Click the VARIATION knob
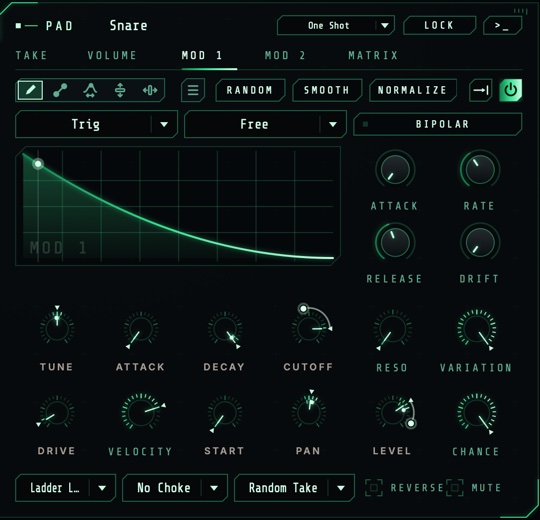 (x=477, y=329)
